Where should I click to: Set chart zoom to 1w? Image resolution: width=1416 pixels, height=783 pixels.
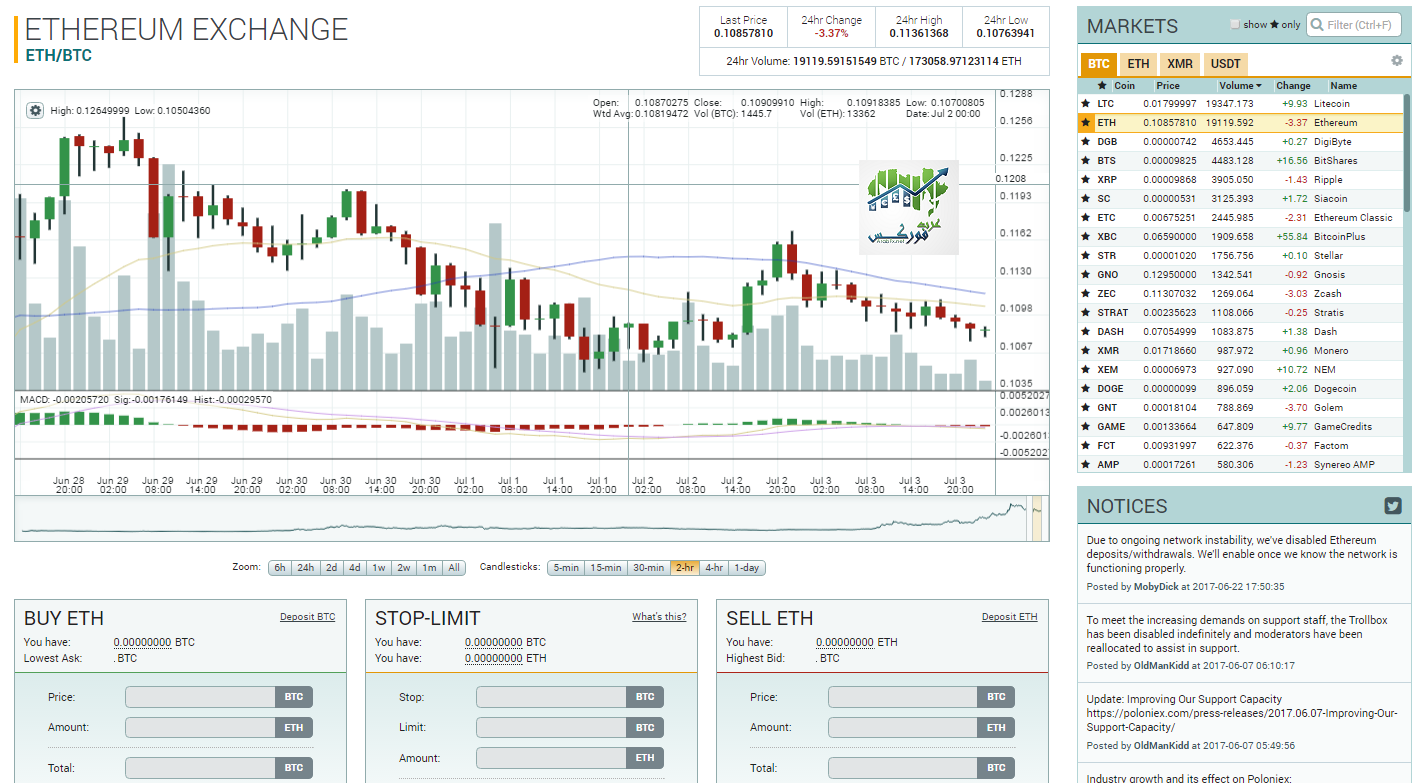379,568
